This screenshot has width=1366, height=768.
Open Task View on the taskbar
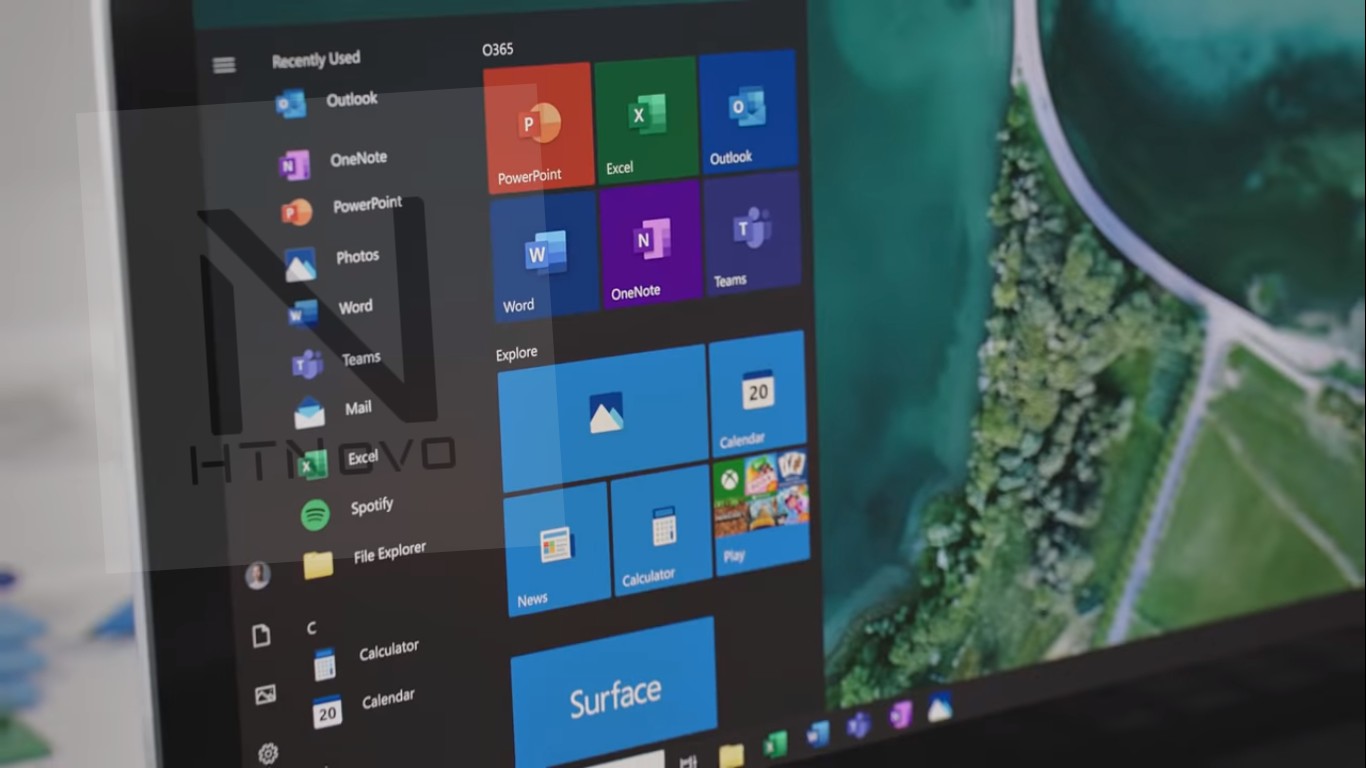pos(688,761)
